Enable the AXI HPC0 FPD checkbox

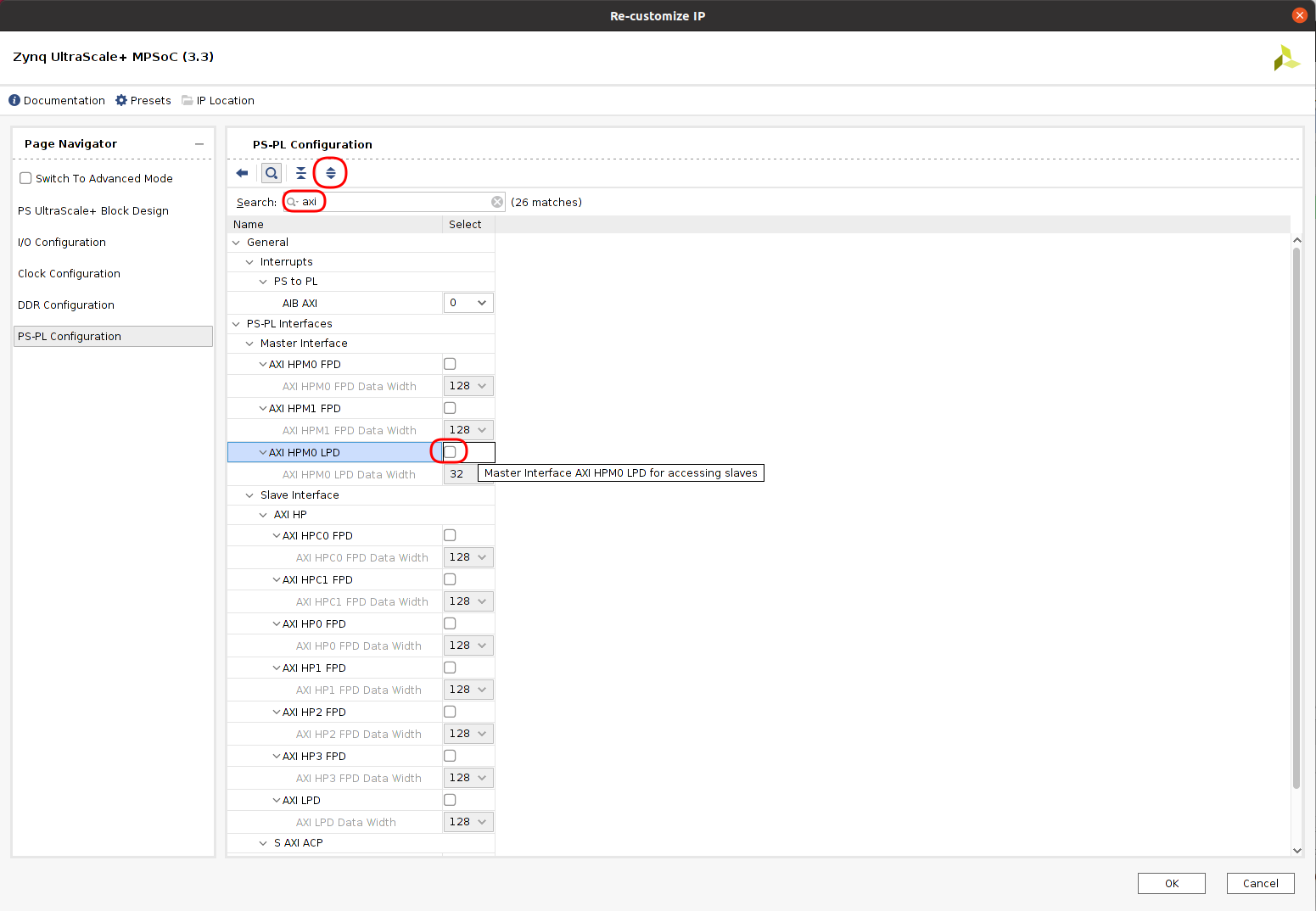point(450,535)
